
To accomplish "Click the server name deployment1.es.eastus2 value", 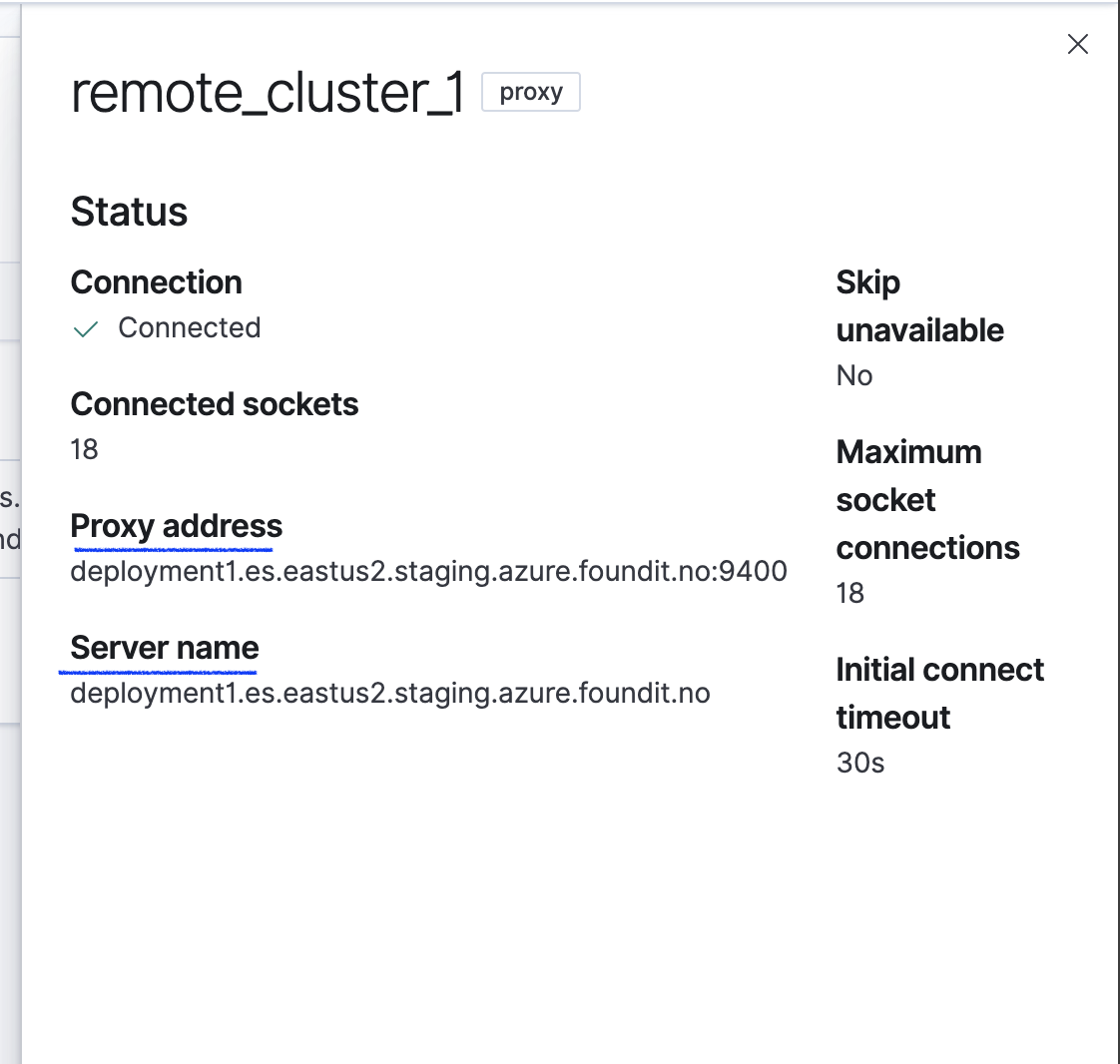I will [388, 693].
